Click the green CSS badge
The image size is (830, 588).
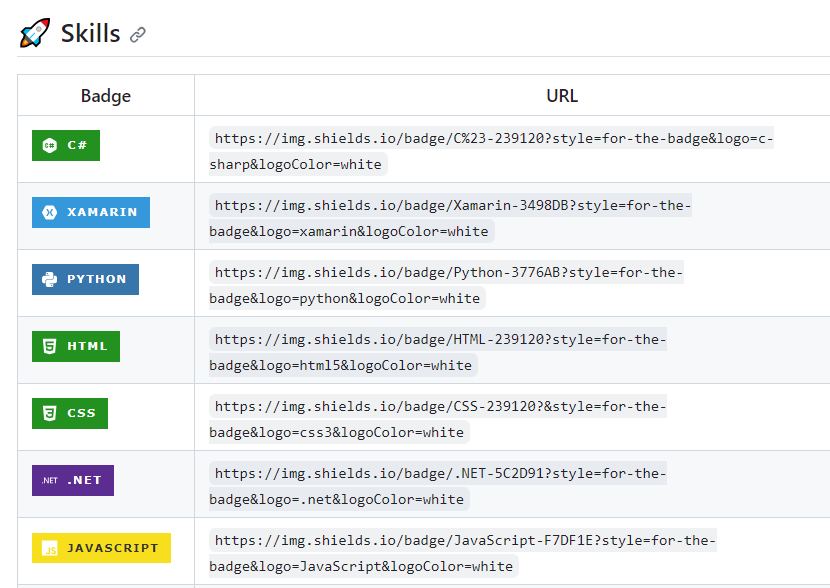(70, 413)
